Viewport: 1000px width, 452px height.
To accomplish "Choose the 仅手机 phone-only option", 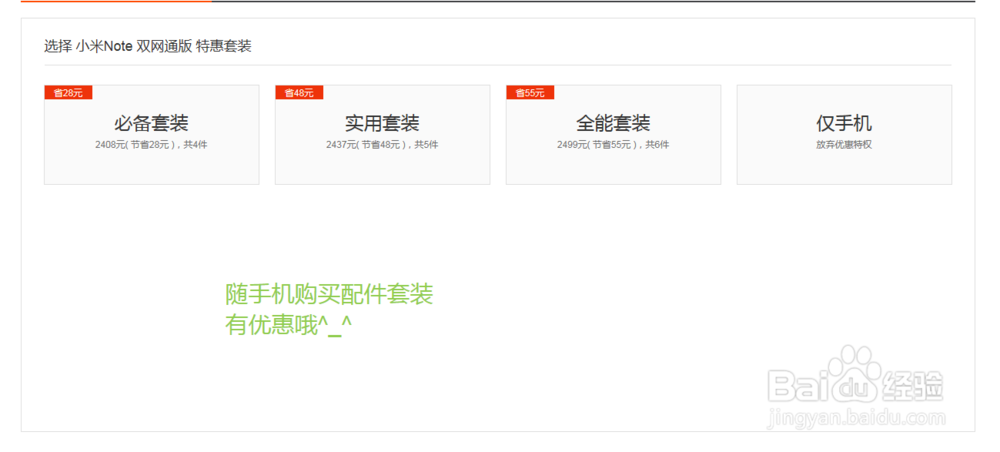I will click(x=844, y=135).
